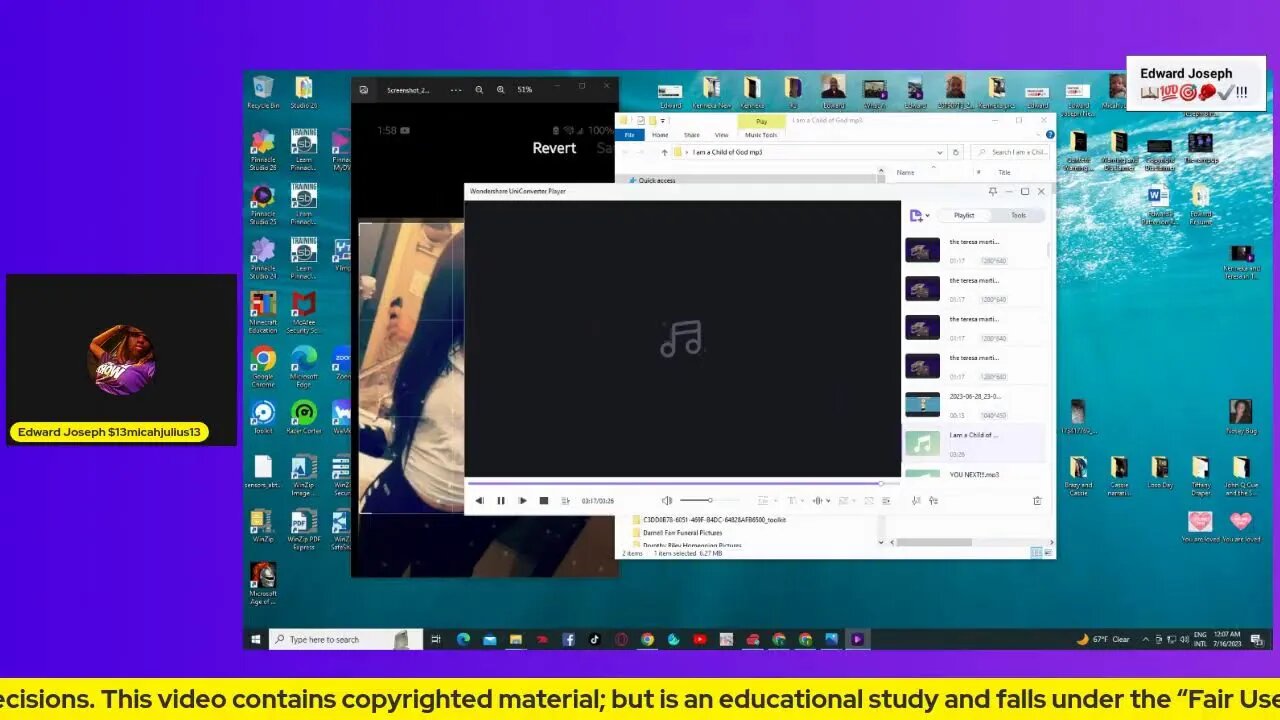This screenshot has height=720, width=1280.
Task: Click the sort playlist icon
Action: (916, 500)
